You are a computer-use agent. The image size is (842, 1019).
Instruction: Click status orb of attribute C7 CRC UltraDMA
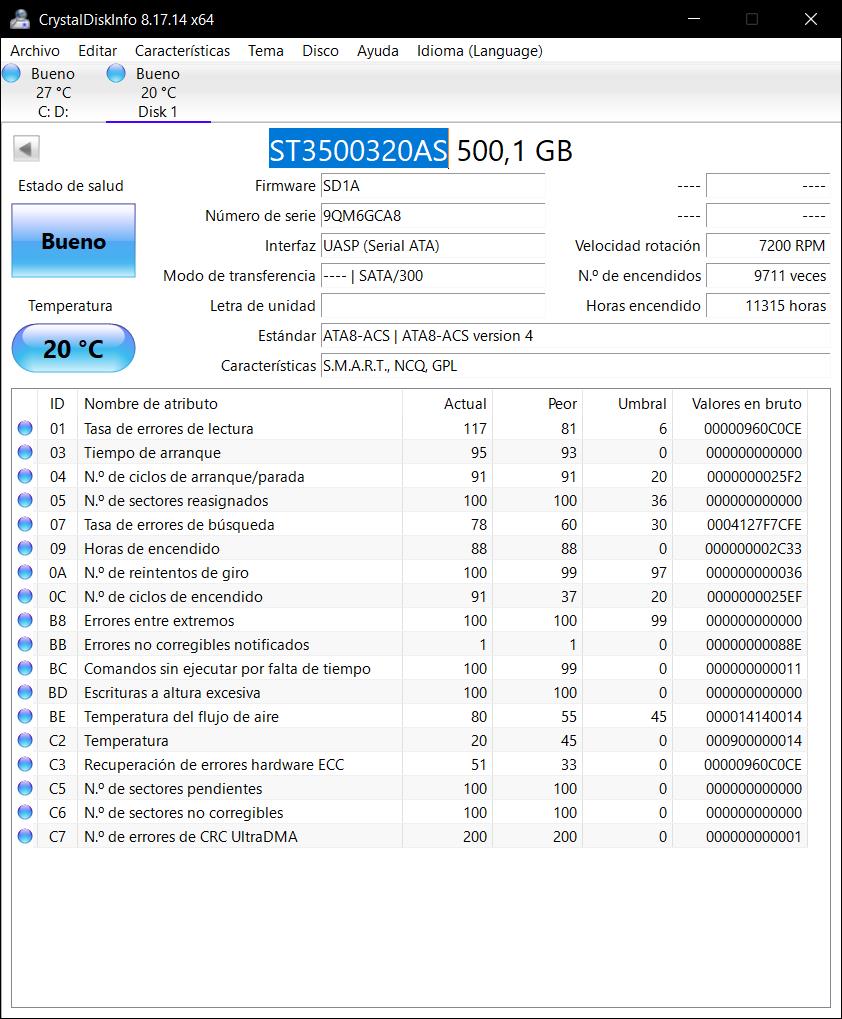25,837
